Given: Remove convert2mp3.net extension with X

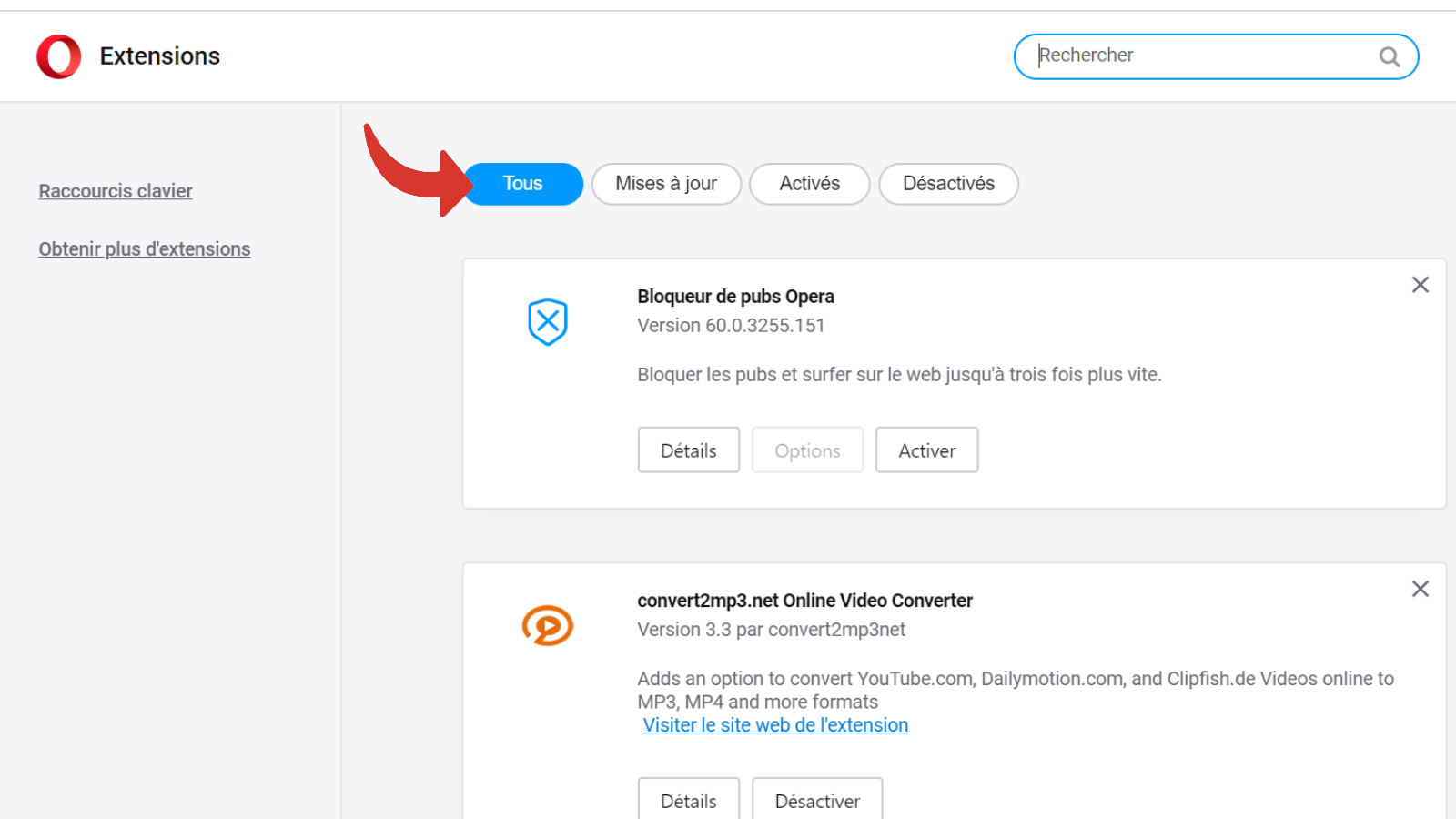Looking at the screenshot, I should tap(1421, 589).
